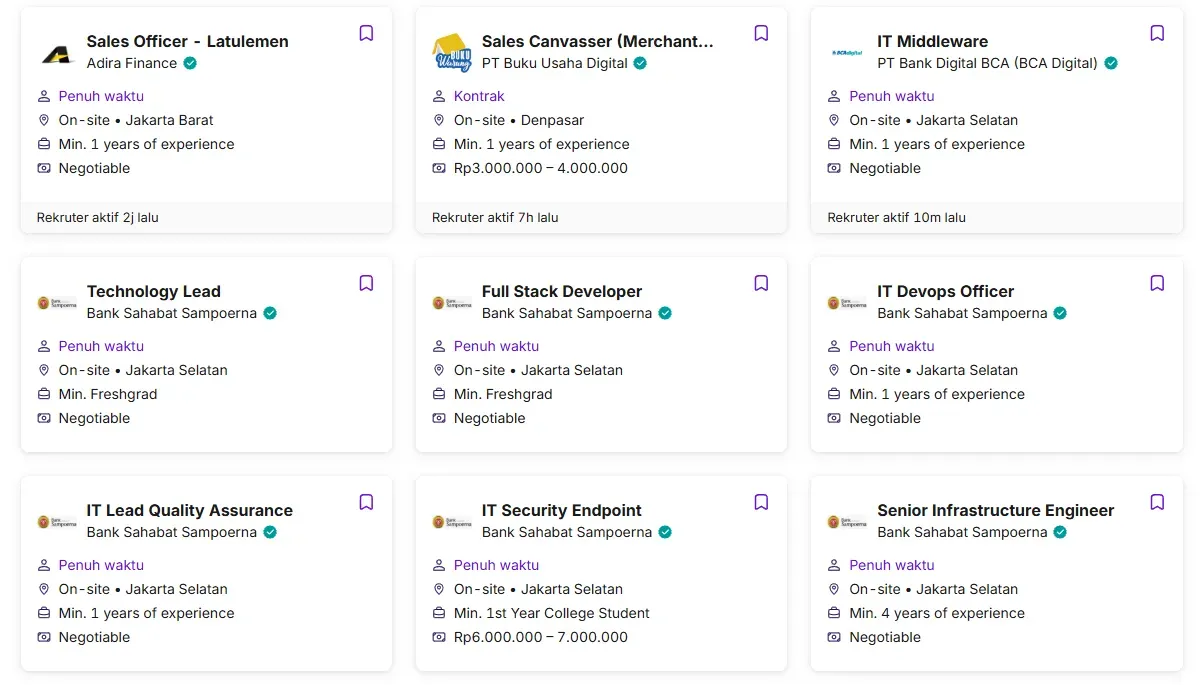Image resolution: width=1200 pixels, height=685 pixels.
Task: Click bookmark icon on Full Stack Developer
Action: coord(761,283)
